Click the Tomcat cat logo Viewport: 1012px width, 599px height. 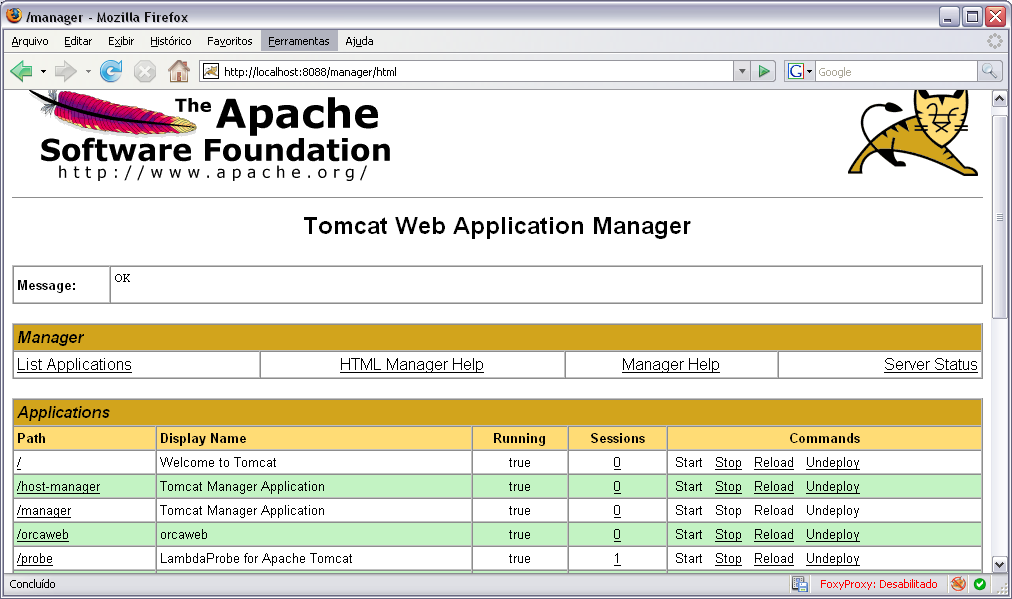click(914, 133)
